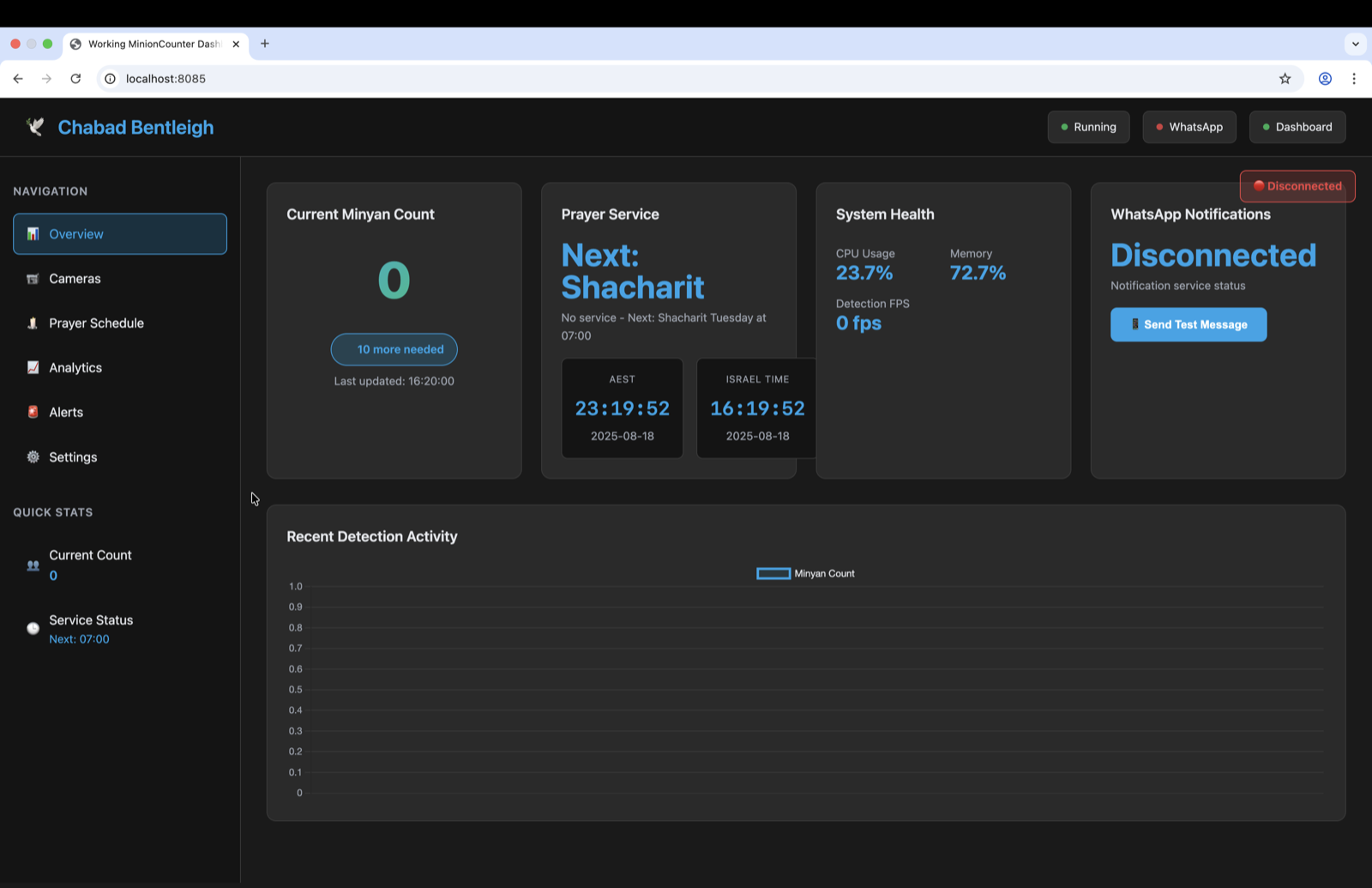
Task: Open the tab search dropdown arrow
Action: (x=1355, y=44)
